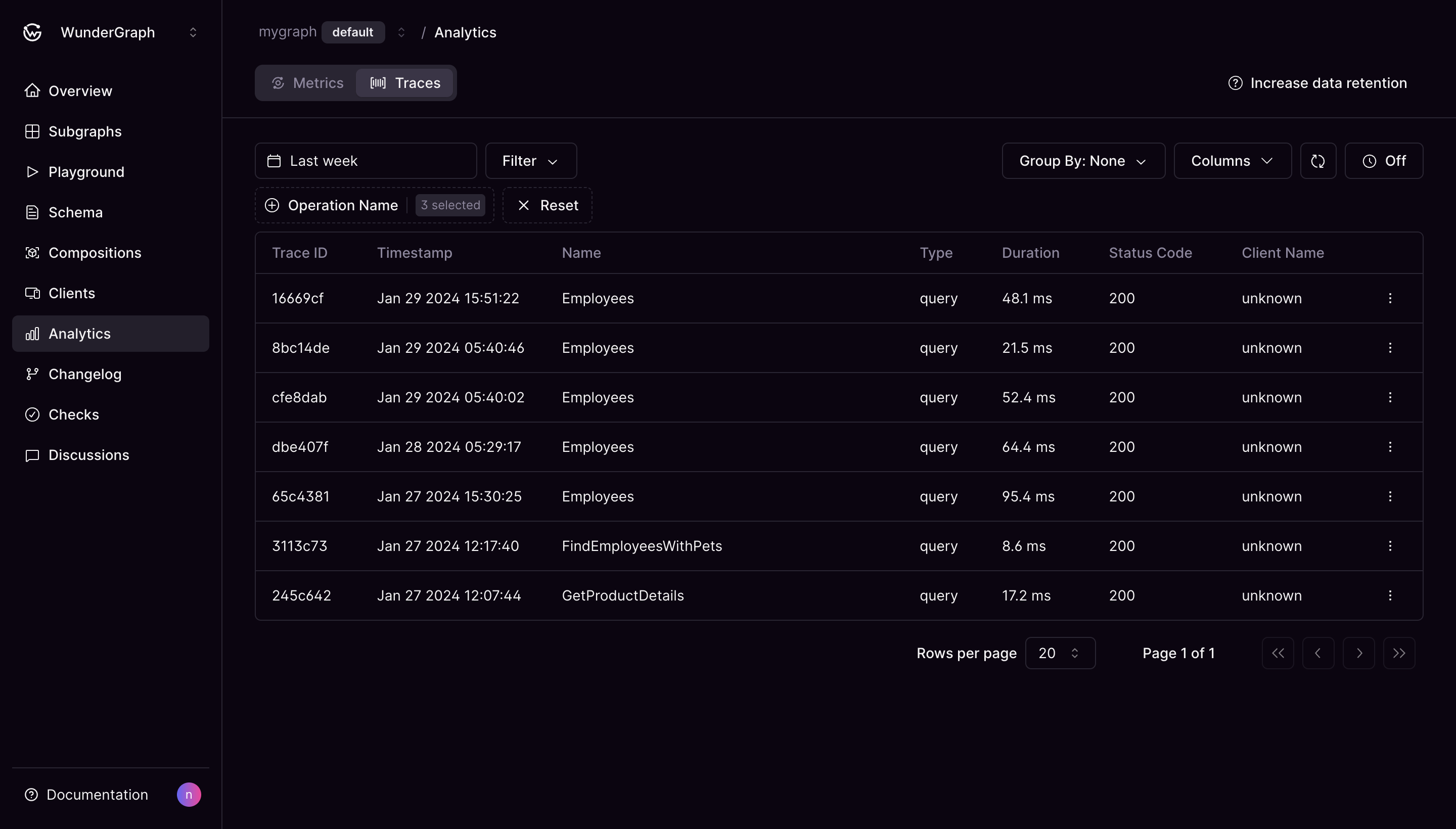1456x829 pixels.
Task: Open the Columns dropdown
Action: 1232,161
